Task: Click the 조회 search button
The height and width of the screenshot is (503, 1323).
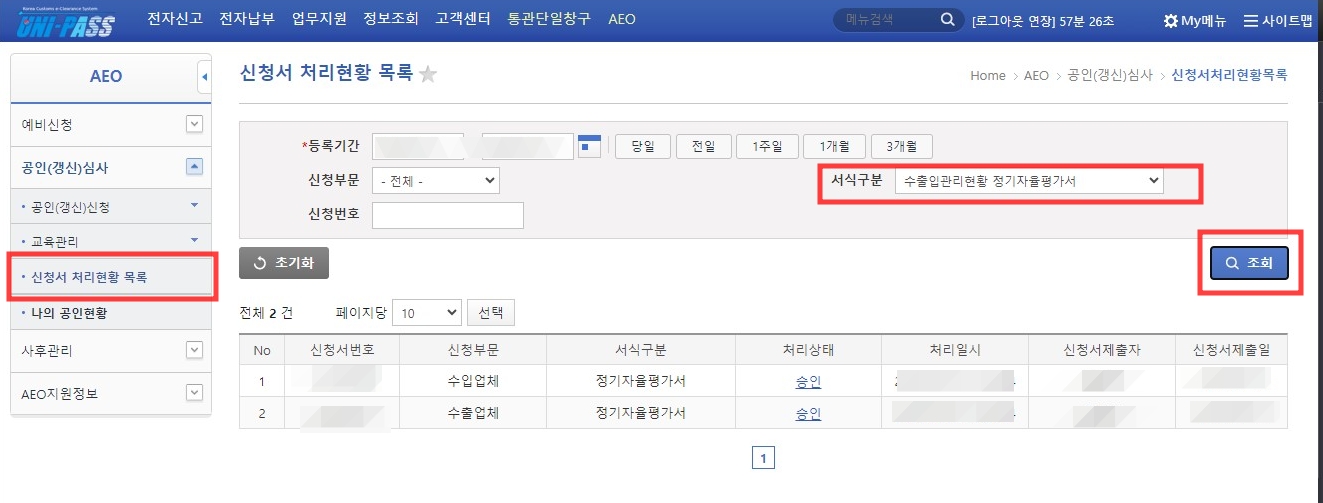Action: (1249, 263)
